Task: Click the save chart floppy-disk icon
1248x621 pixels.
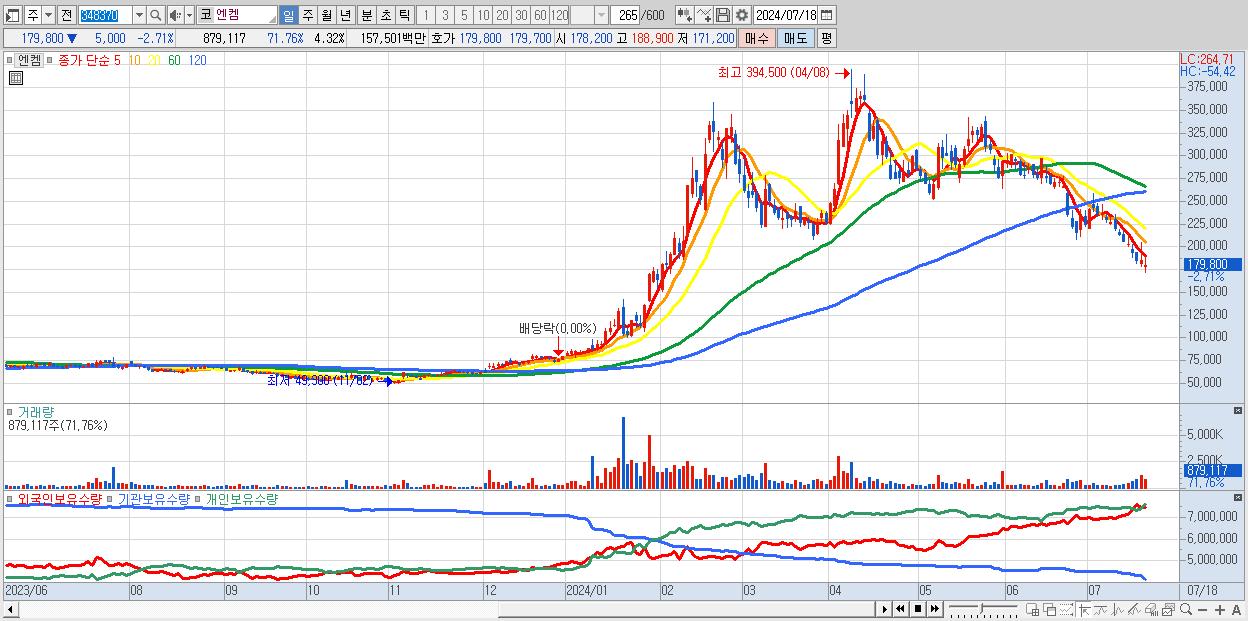Action: [722, 15]
